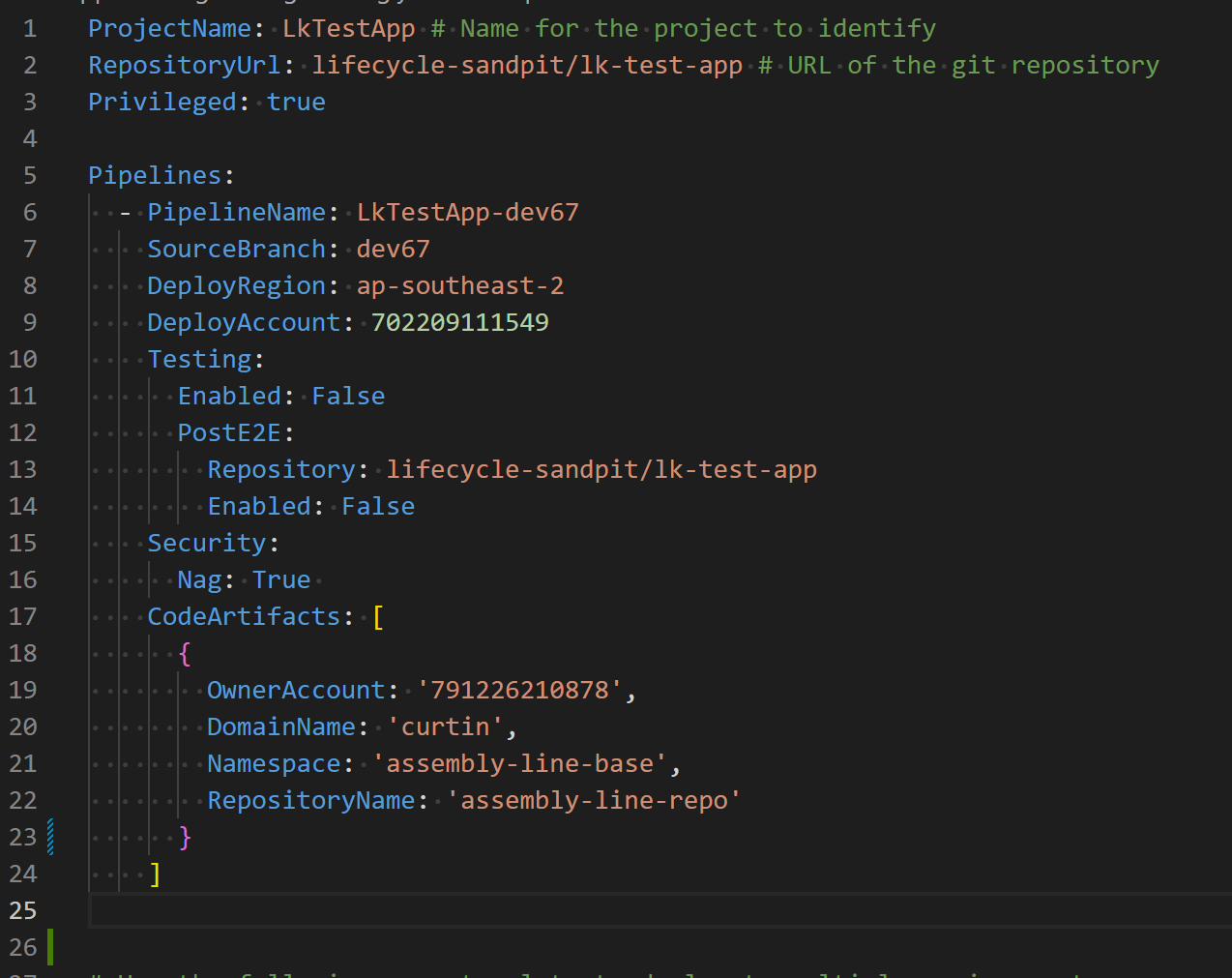Click the DeployAccount number 702209111549
The width and height of the screenshot is (1232, 978).
[x=459, y=322]
